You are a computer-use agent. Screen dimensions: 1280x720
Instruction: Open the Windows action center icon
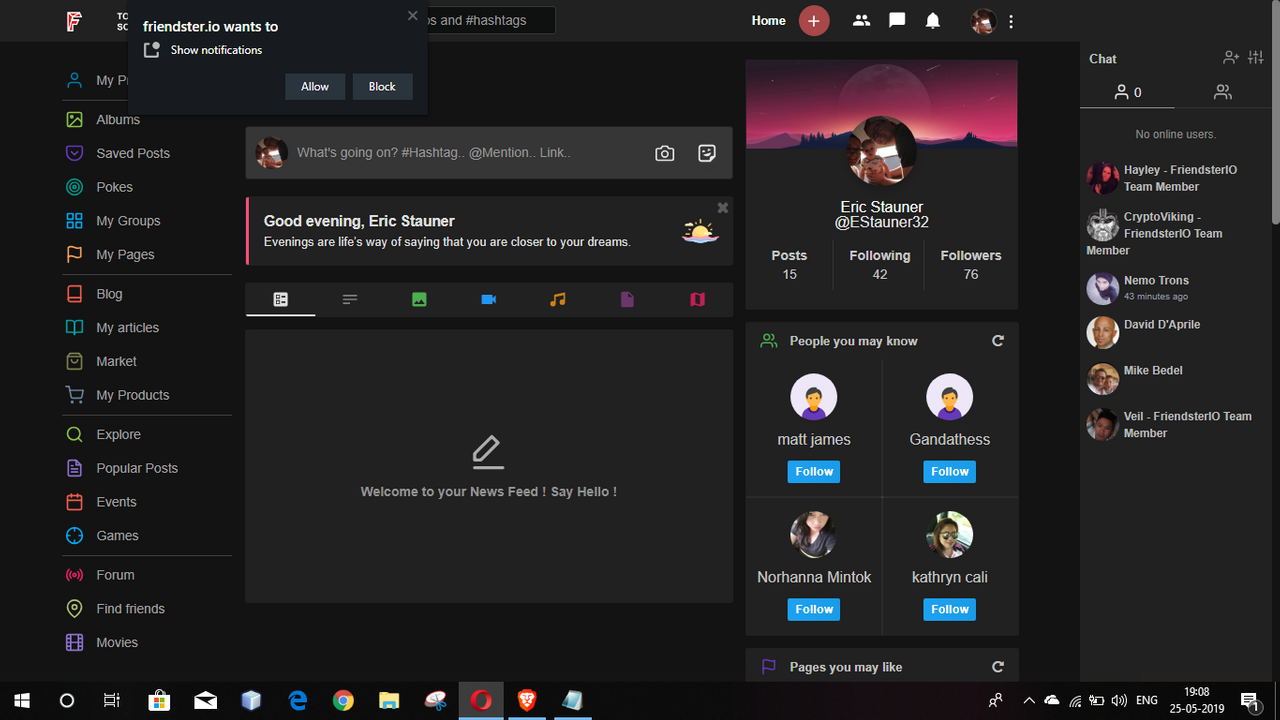(x=1250, y=700)
